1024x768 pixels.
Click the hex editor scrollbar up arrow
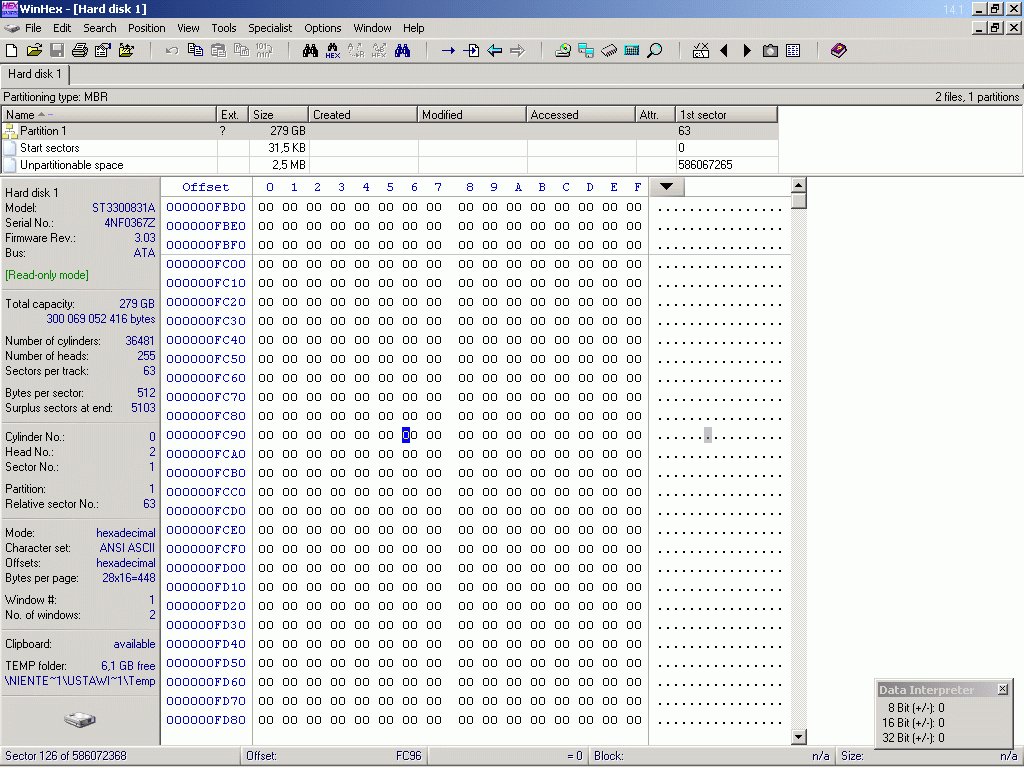click(798, 185)
